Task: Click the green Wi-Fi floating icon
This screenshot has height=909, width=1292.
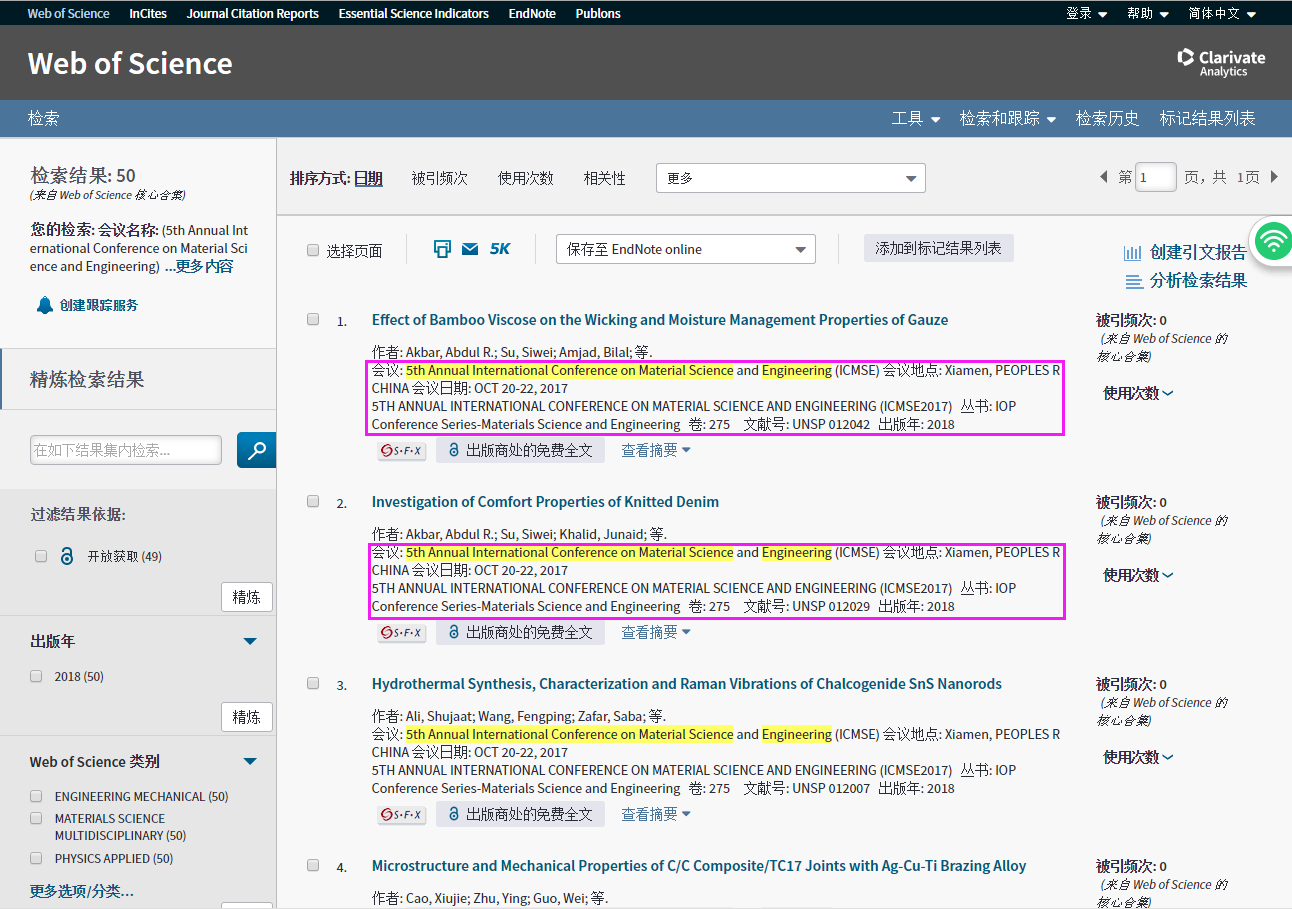Action: click(x=1273, y=241)
